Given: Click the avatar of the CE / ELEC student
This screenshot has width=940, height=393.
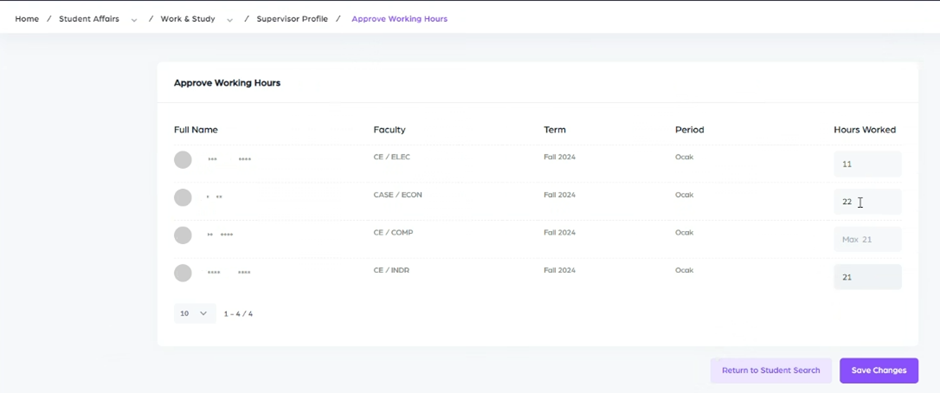Looking at the screenshot, I should coord(183,160).
